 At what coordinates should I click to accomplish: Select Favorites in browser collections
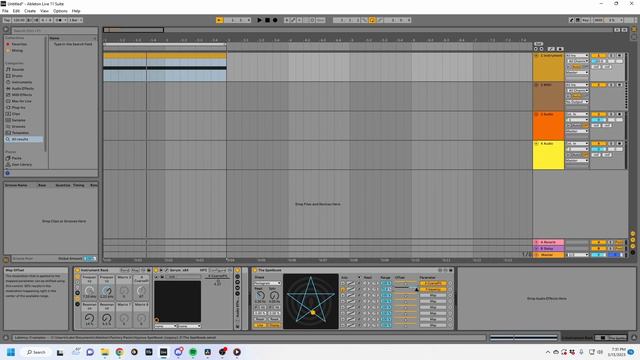point(19,44)
